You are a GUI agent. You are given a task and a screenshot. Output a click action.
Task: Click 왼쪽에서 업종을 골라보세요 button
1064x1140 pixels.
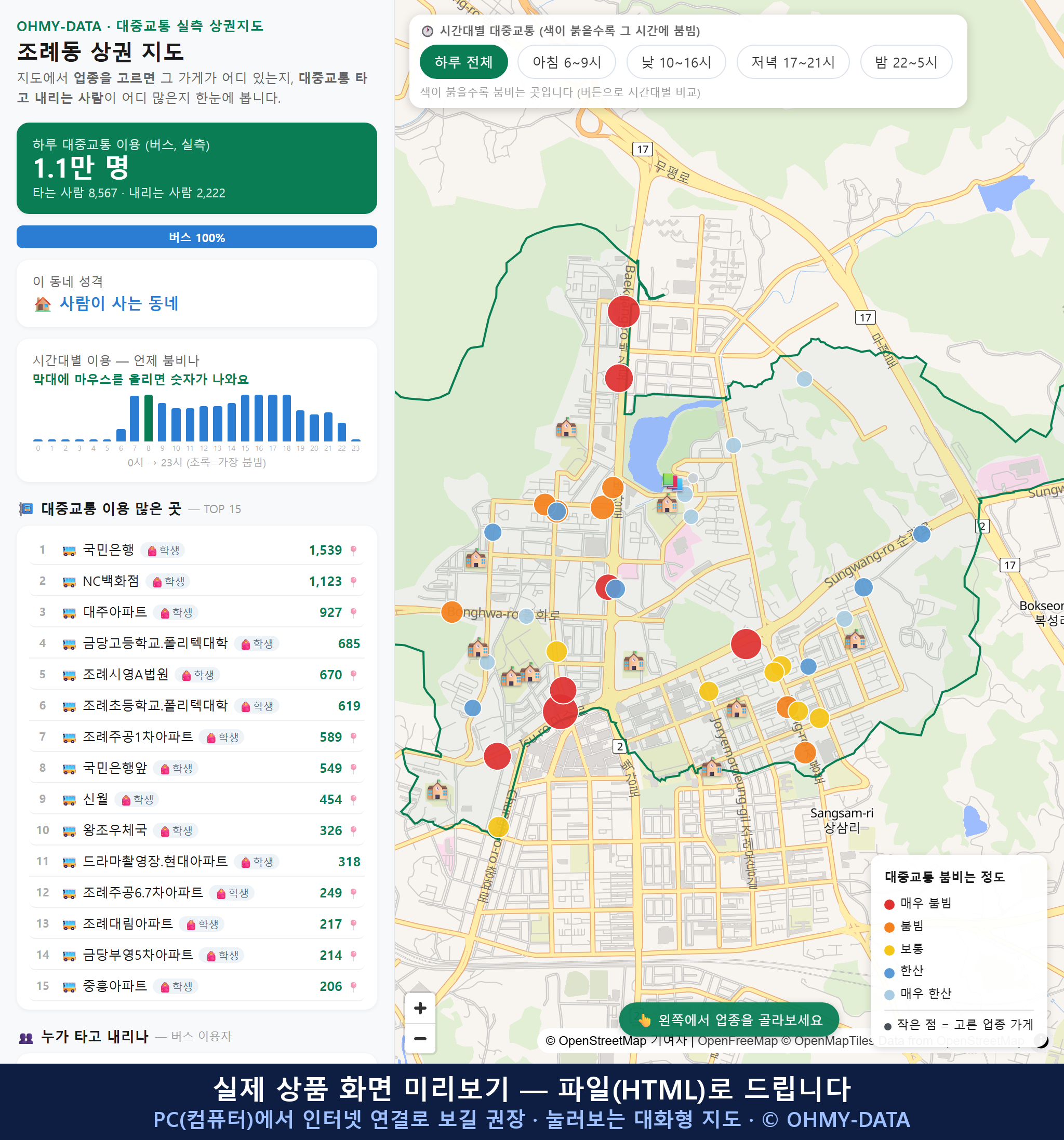(x=728, y=1020)
